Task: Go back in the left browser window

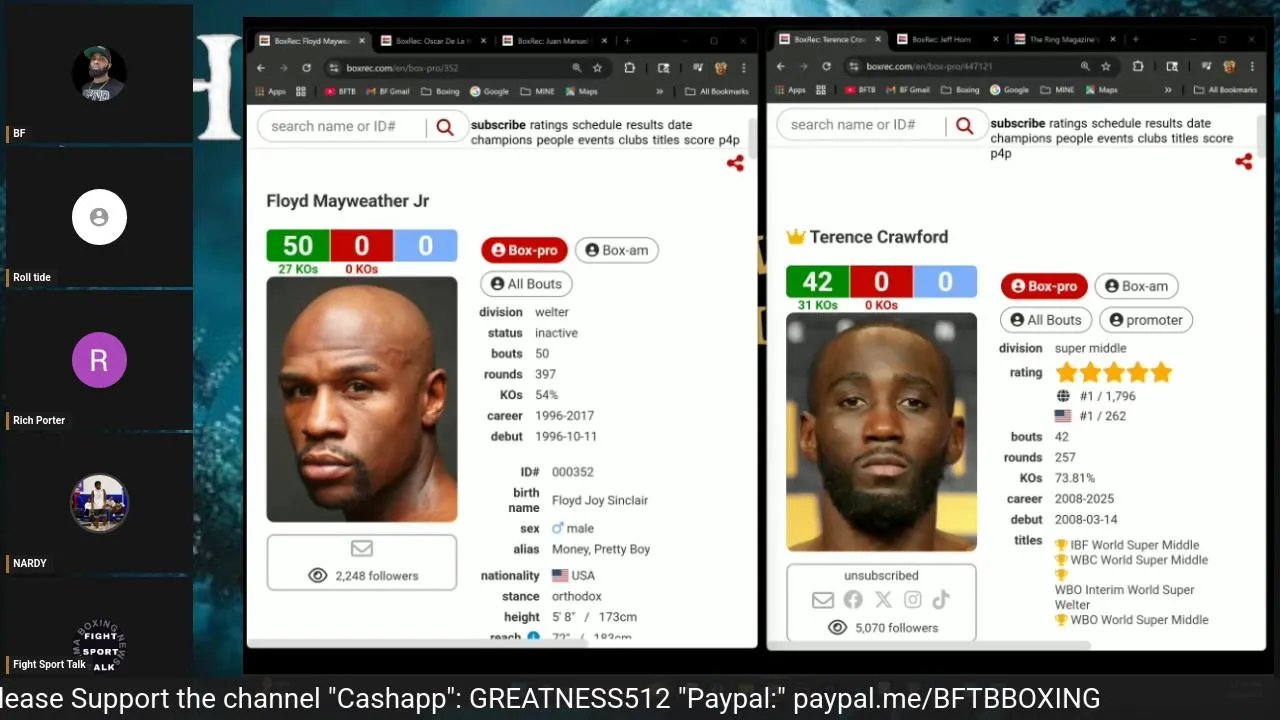Action: [x=261, y=68]
